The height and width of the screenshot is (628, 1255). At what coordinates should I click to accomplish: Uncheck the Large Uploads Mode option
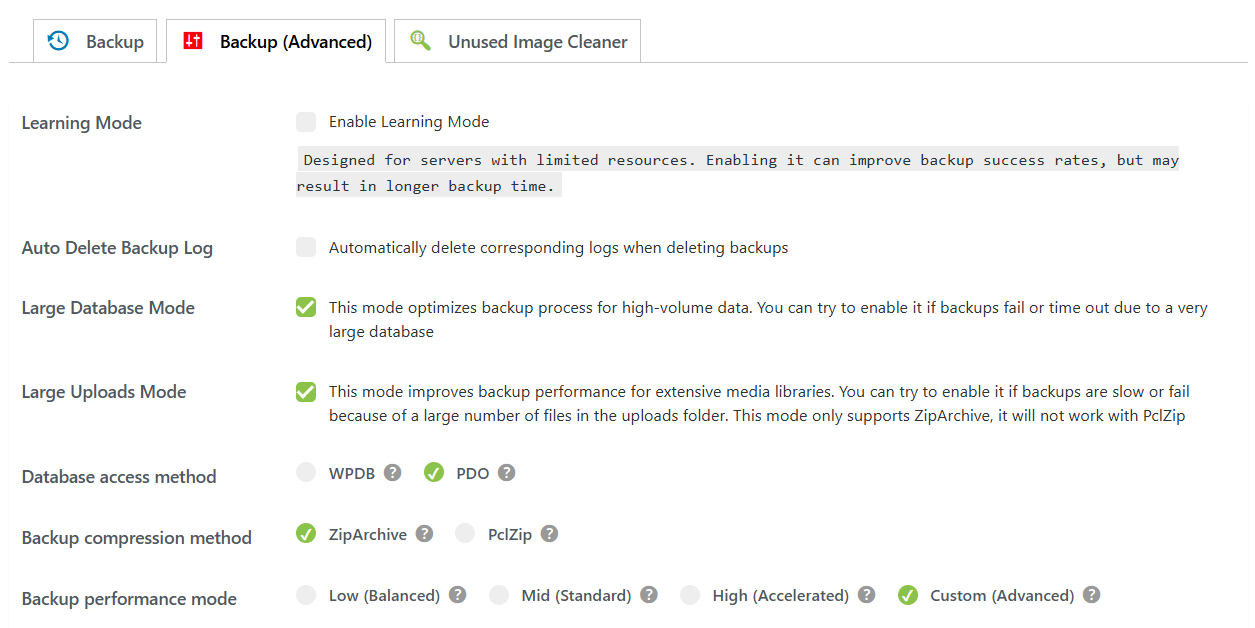[306, 391]
